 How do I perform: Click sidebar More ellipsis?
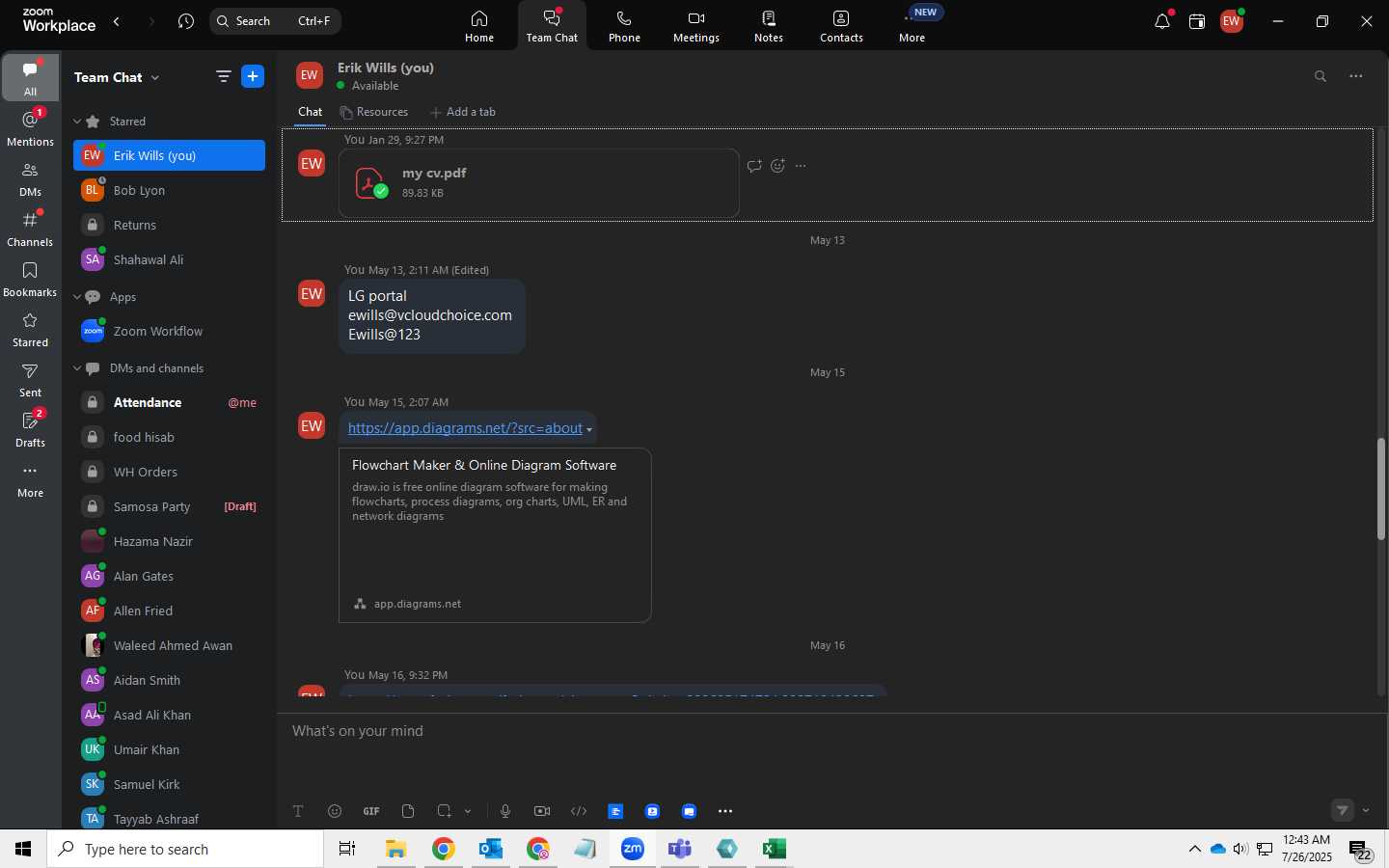click(x=31, y=479)
